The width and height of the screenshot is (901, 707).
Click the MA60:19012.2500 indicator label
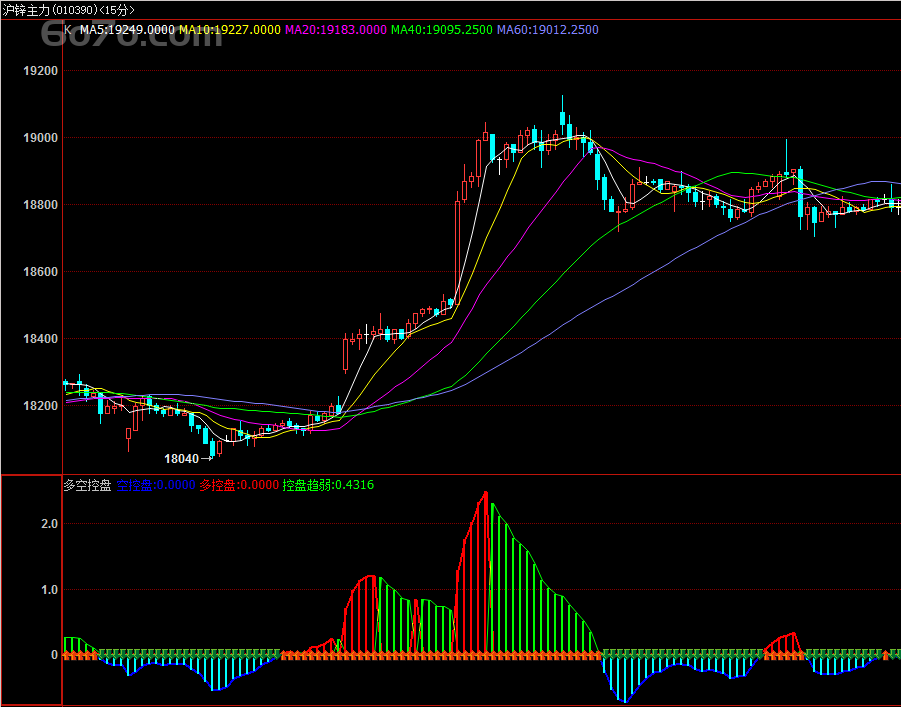548,30
